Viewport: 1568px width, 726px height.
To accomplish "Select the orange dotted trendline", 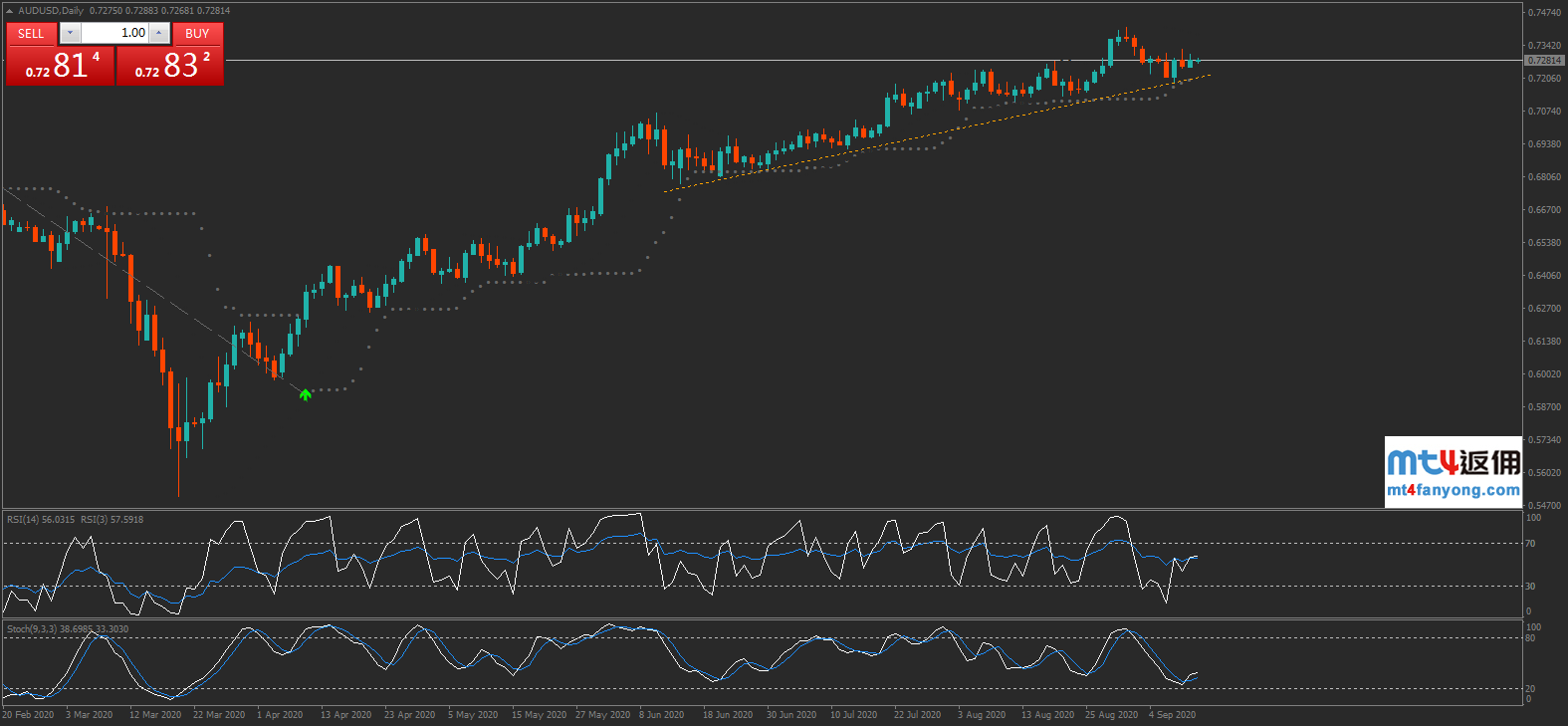I will click(896, 140).
